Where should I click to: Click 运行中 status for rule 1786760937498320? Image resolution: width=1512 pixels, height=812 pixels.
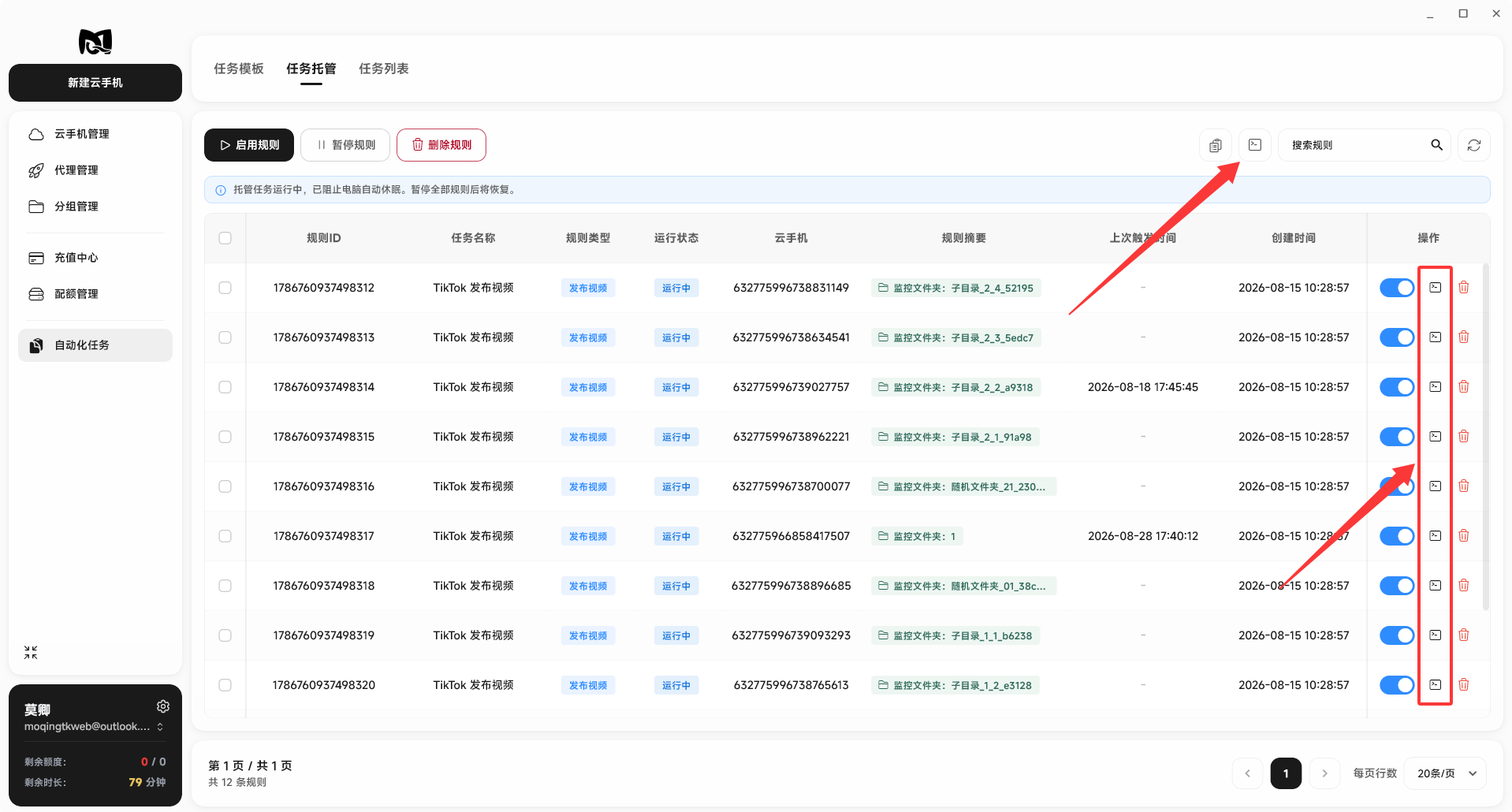pos(676,685)
